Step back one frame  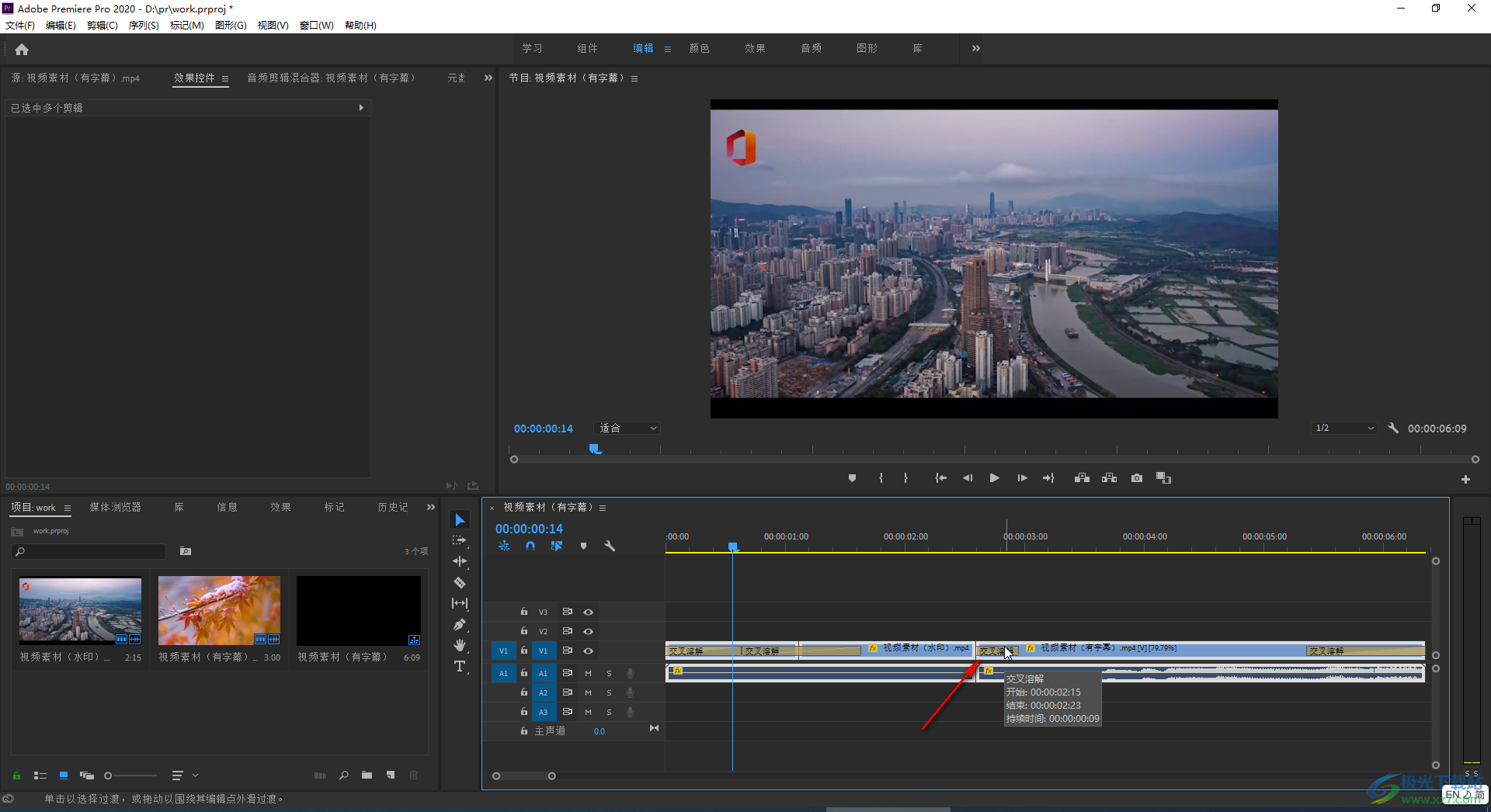[x=968, y=478]
